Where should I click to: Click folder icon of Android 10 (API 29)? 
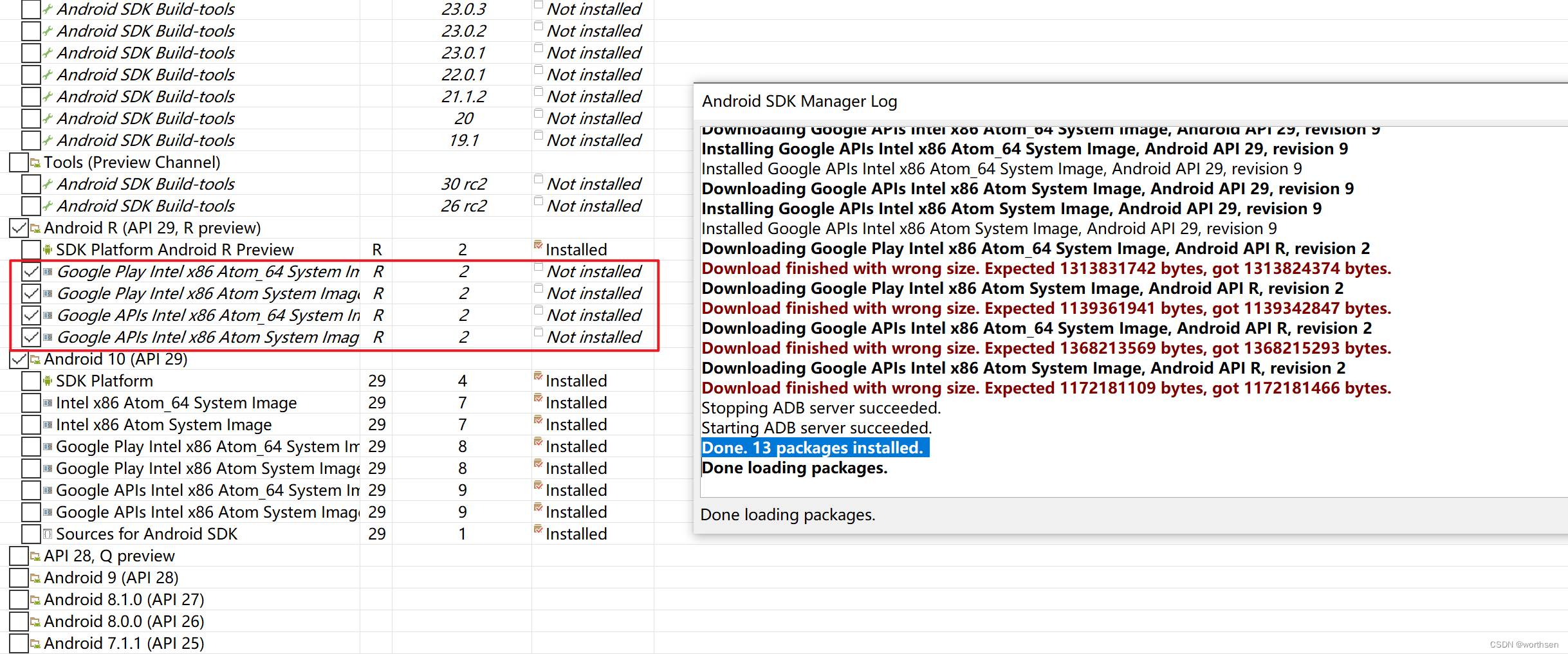[35, 359]
